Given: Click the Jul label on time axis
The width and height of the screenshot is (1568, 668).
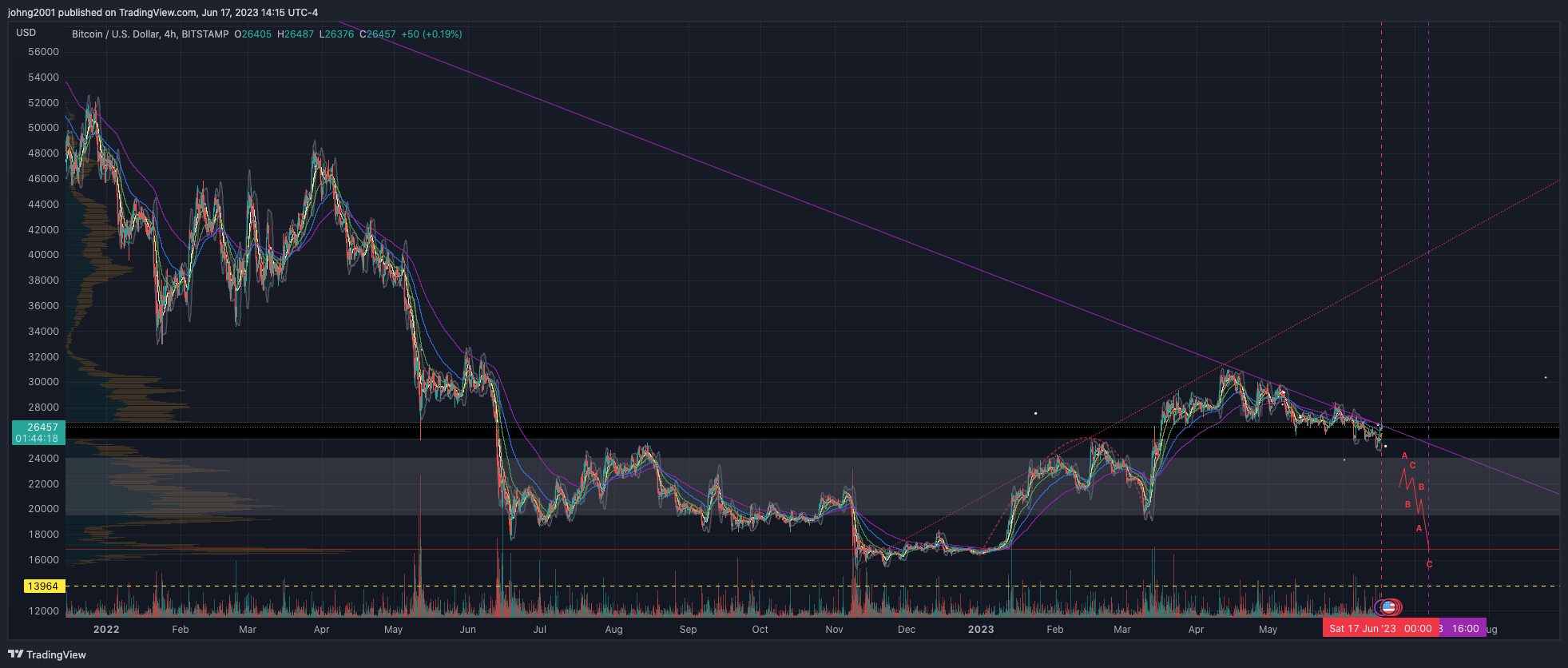Looking at the screenshot, I should click(540, 630).
